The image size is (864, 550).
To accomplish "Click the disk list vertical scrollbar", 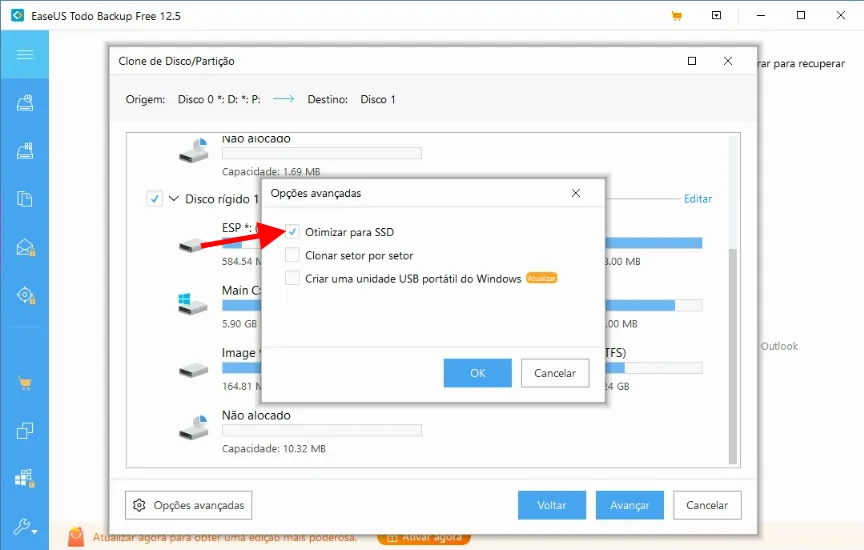I will pyautogui.click(x=733, y=355).
